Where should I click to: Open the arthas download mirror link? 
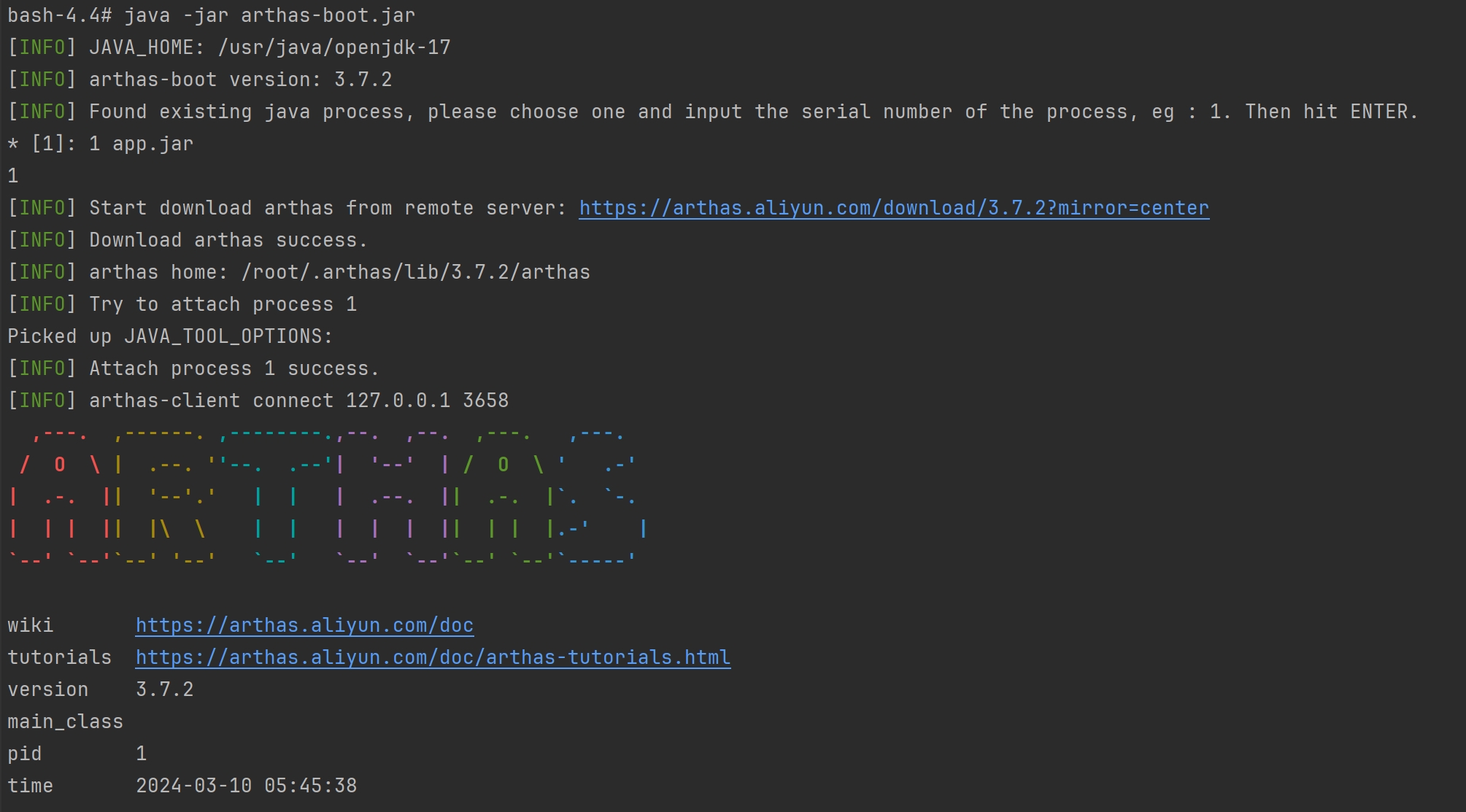tap(894, 209)
